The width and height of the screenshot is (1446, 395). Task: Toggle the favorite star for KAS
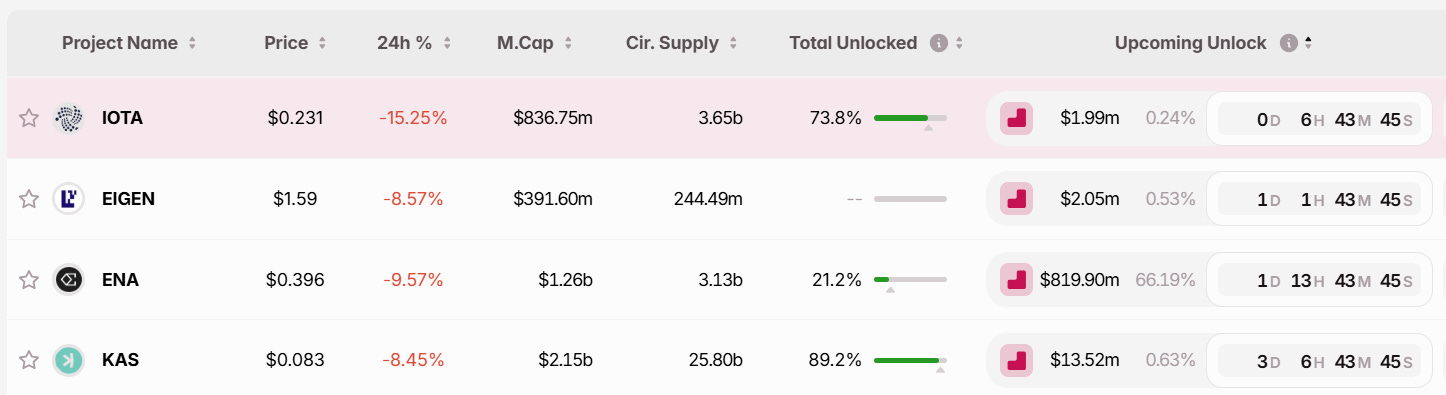click(29, 360)
